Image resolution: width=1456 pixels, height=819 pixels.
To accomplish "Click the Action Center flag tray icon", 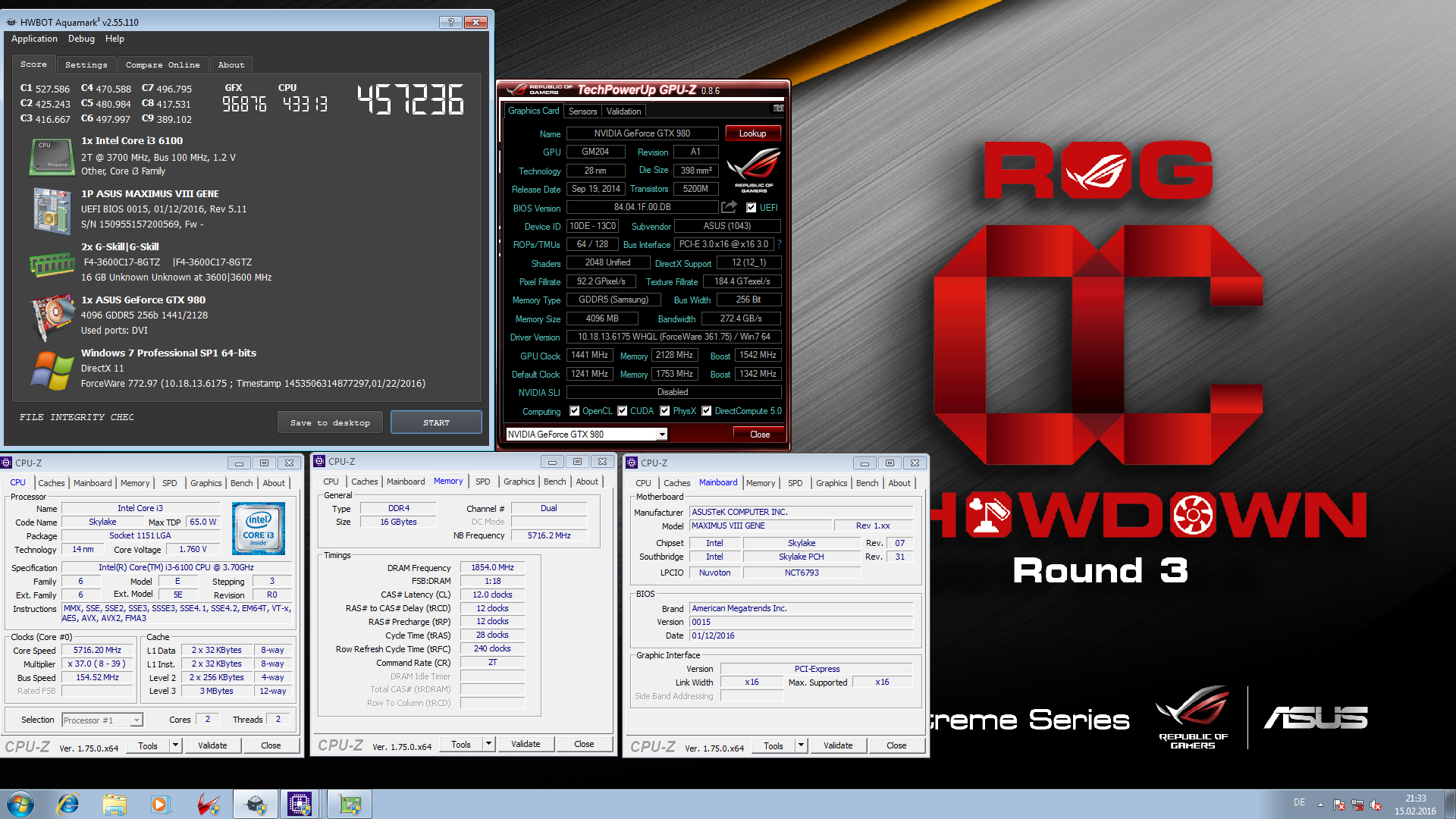I will pyautogui.click(x=1339, y=805).
